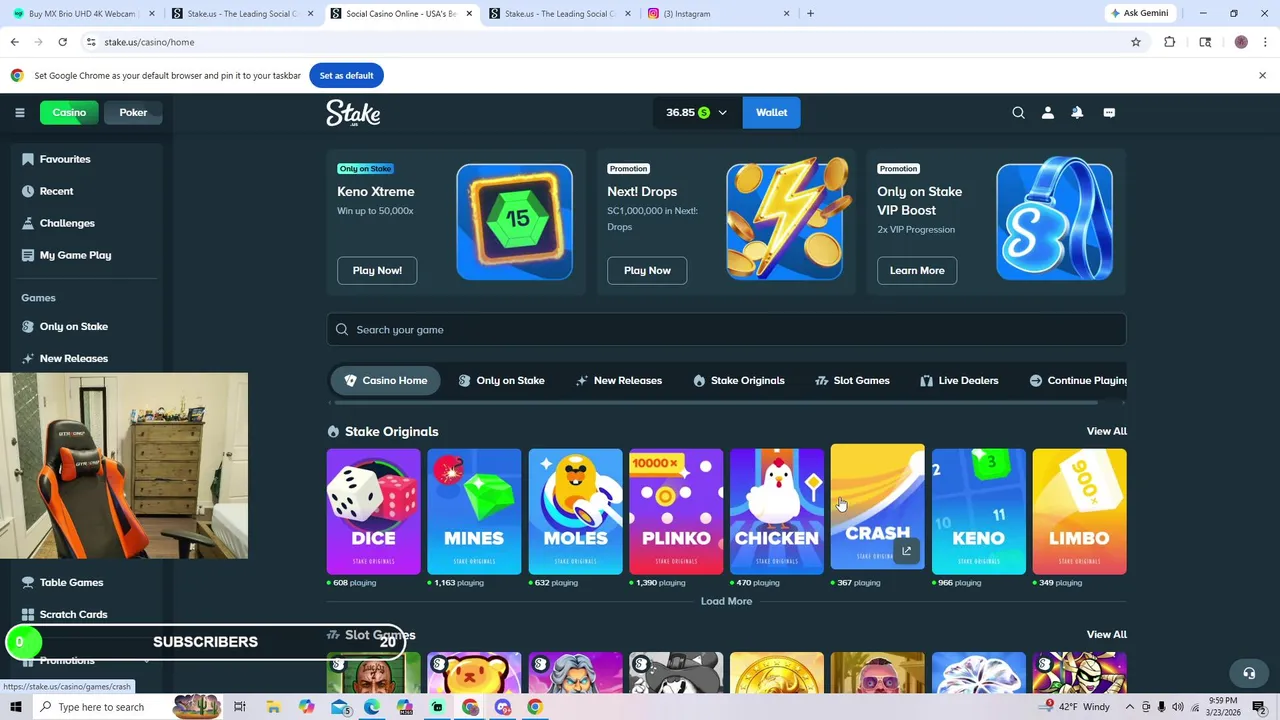Open Windows Start menu
The image size is (1280, 720).
coord(15,707)
